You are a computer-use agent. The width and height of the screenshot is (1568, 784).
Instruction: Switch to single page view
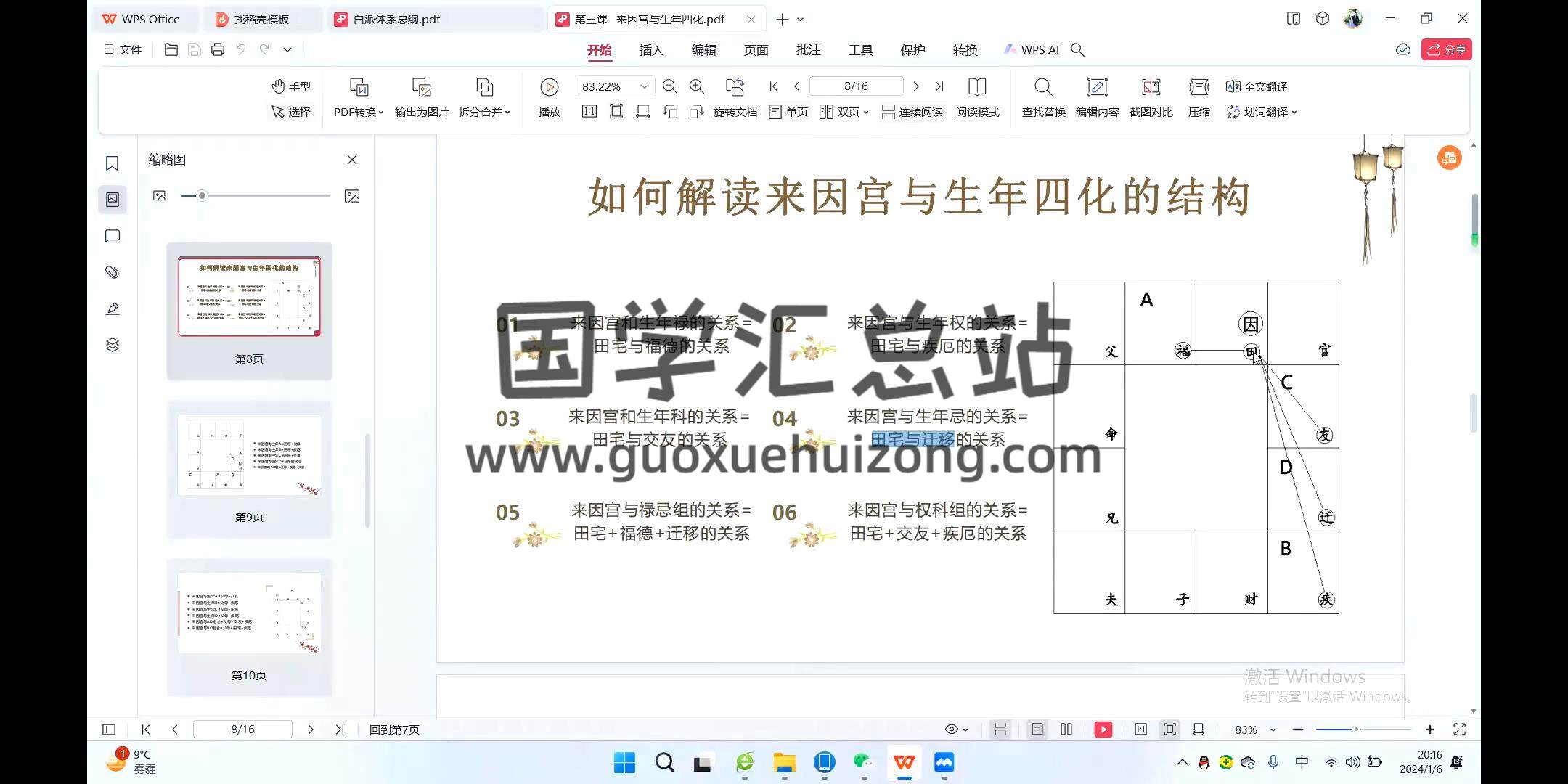789,112
